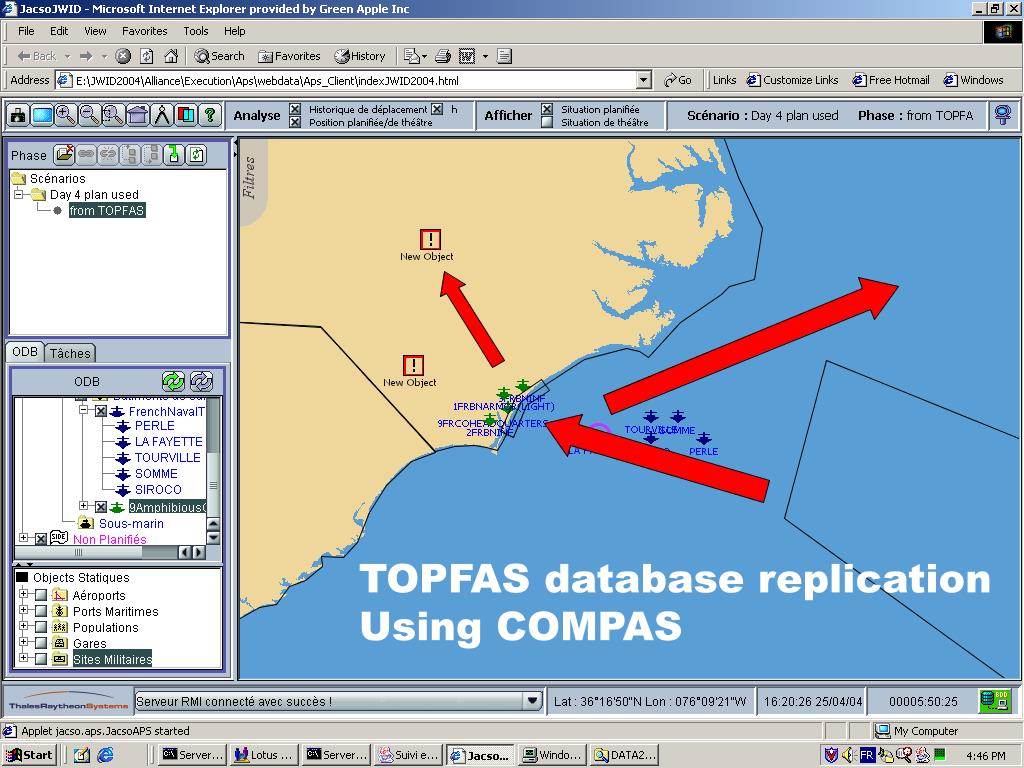The width and height of the screenshot is (1024, 768).
Task: Open the File menu
Action: (26, 31)
